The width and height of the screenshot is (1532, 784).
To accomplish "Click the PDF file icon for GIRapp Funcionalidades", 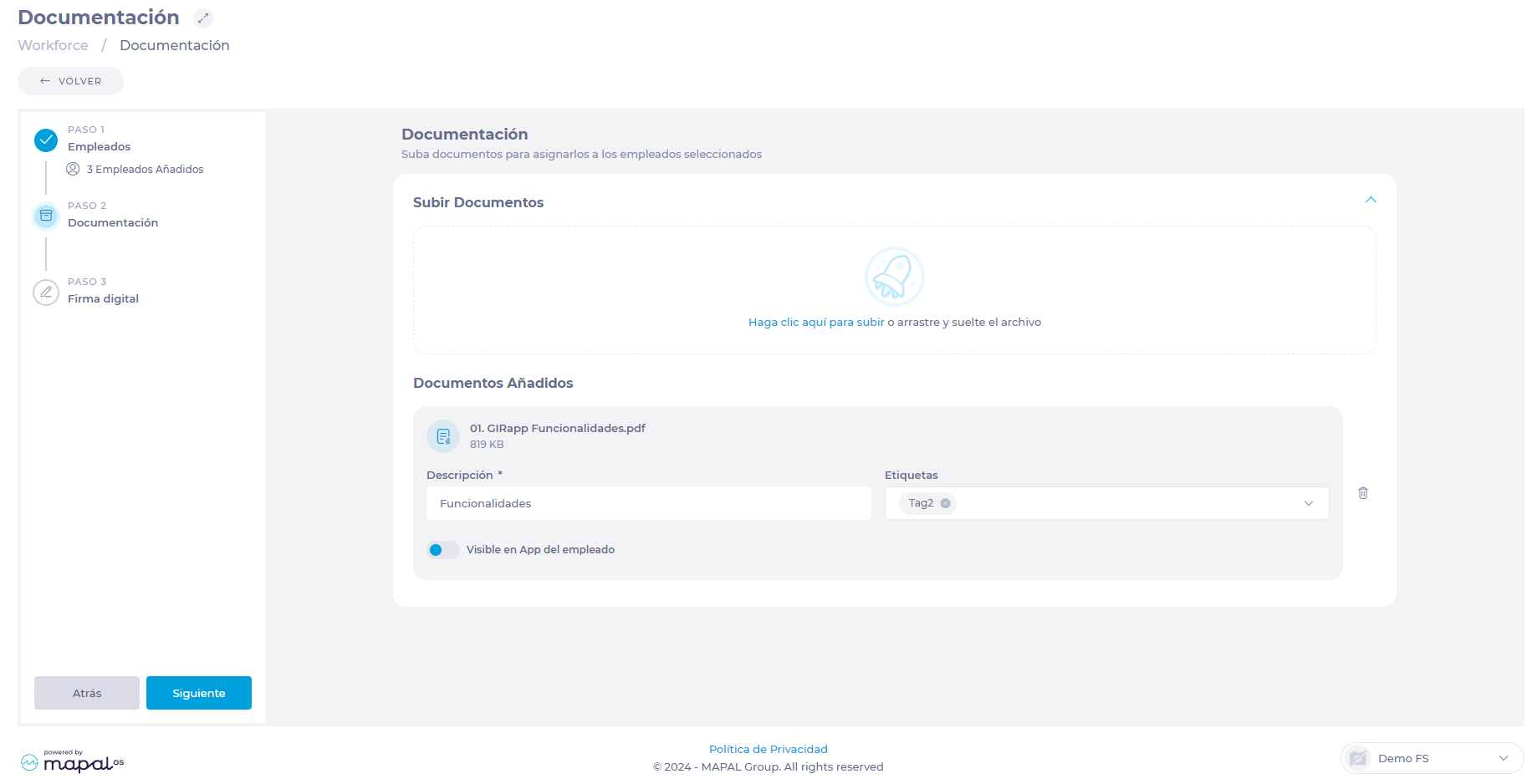I will (443, 436).
